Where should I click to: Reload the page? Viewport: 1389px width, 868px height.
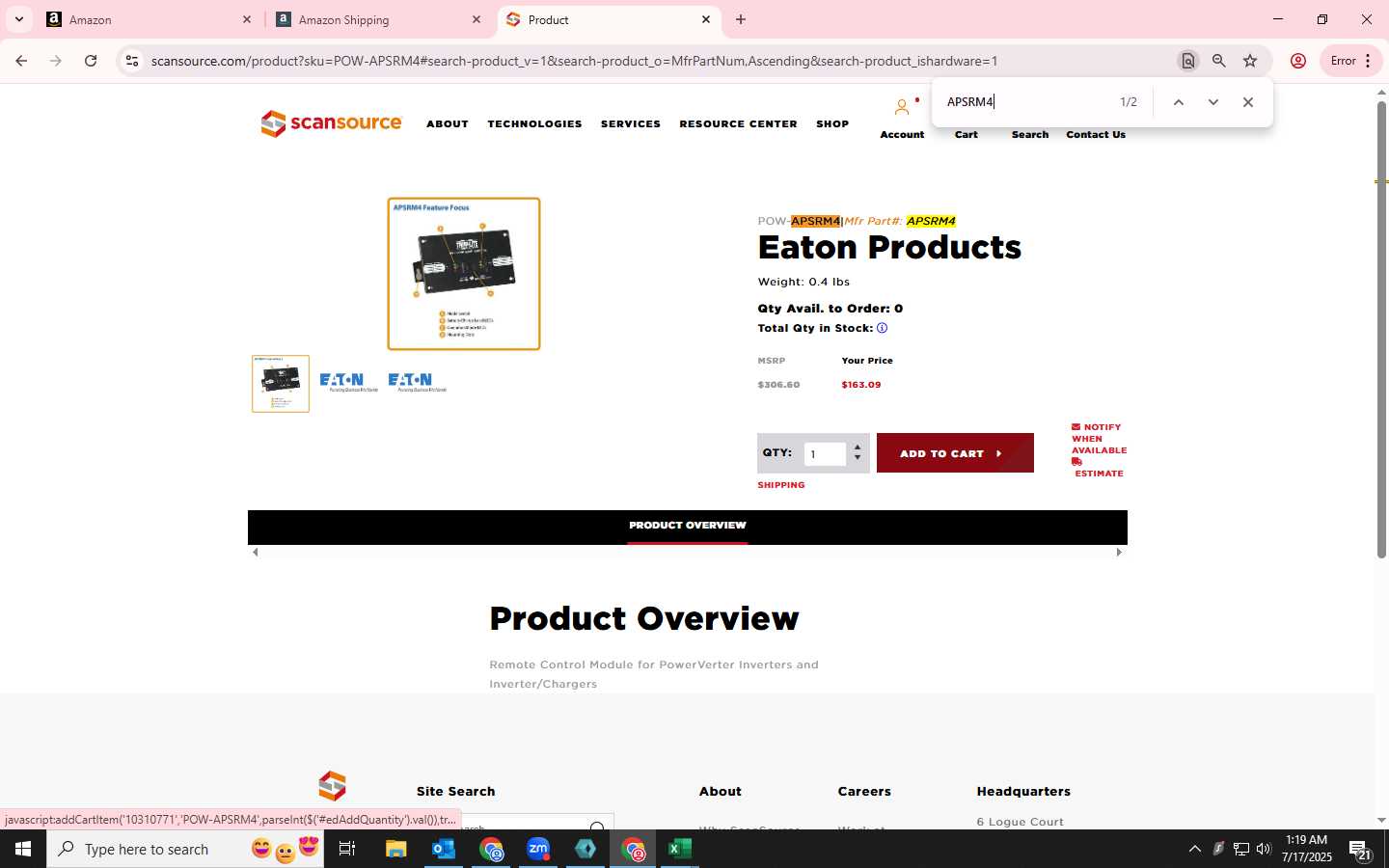(x=91, y=61)
